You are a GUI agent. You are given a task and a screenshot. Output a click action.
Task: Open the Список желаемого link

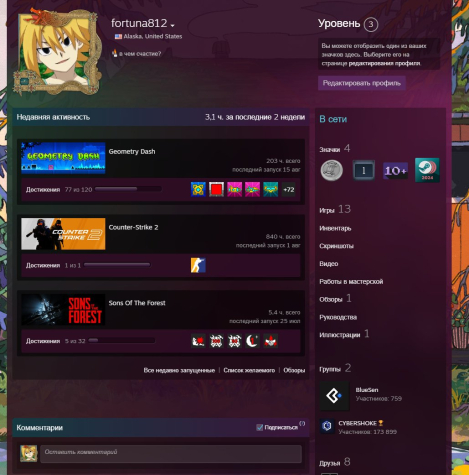(x=249, y=370)
